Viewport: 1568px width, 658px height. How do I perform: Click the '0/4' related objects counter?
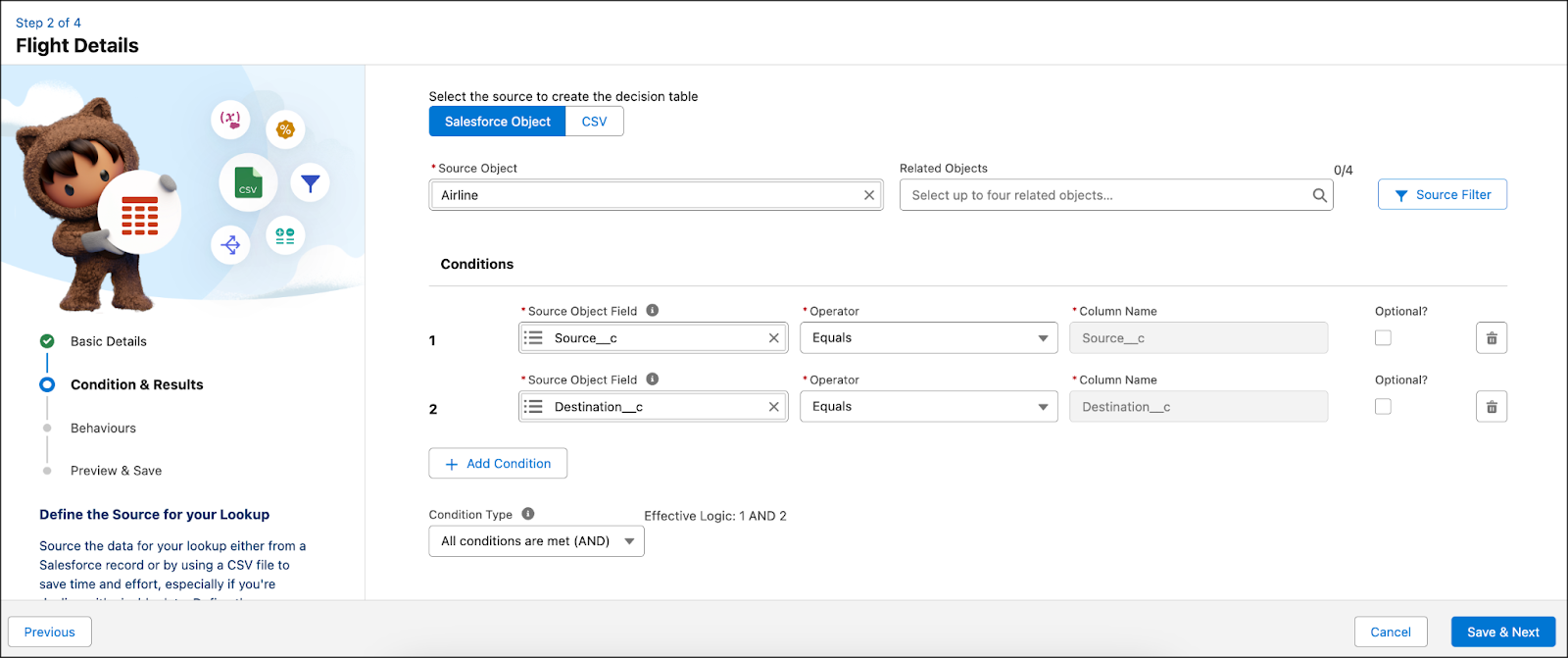(1343, 171)
